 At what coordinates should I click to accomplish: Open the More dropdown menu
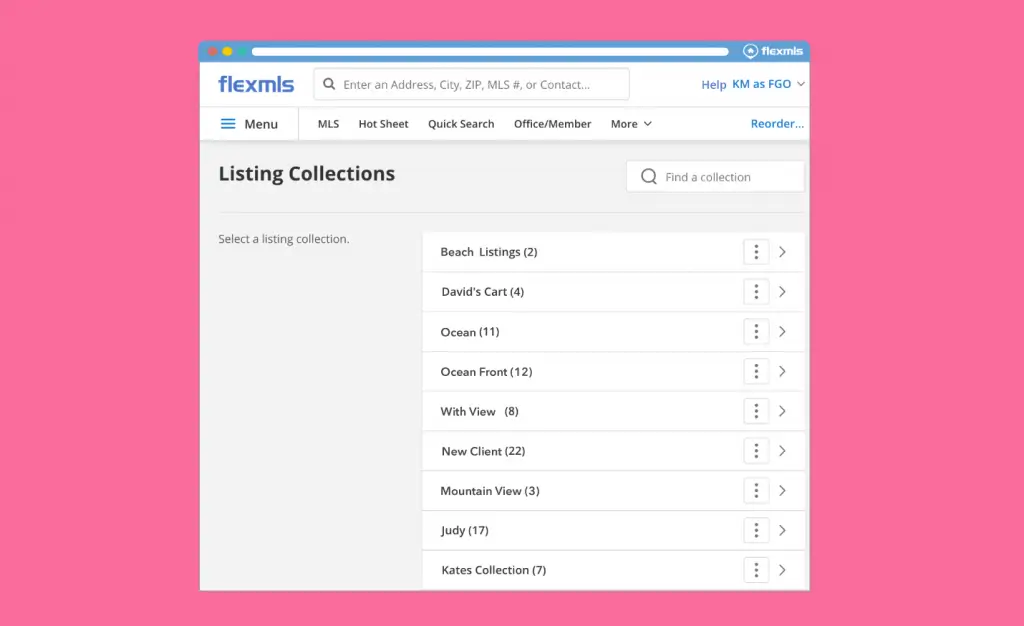pyautogui.click(x=631, y=124)
